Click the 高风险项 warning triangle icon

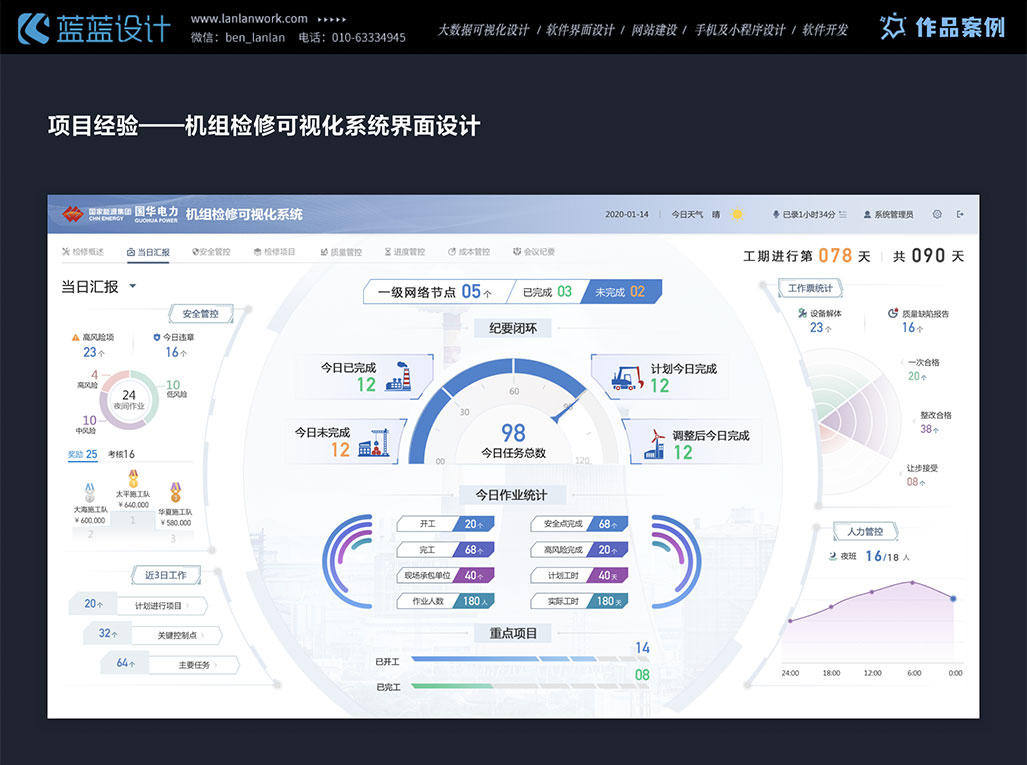[75, 338]
